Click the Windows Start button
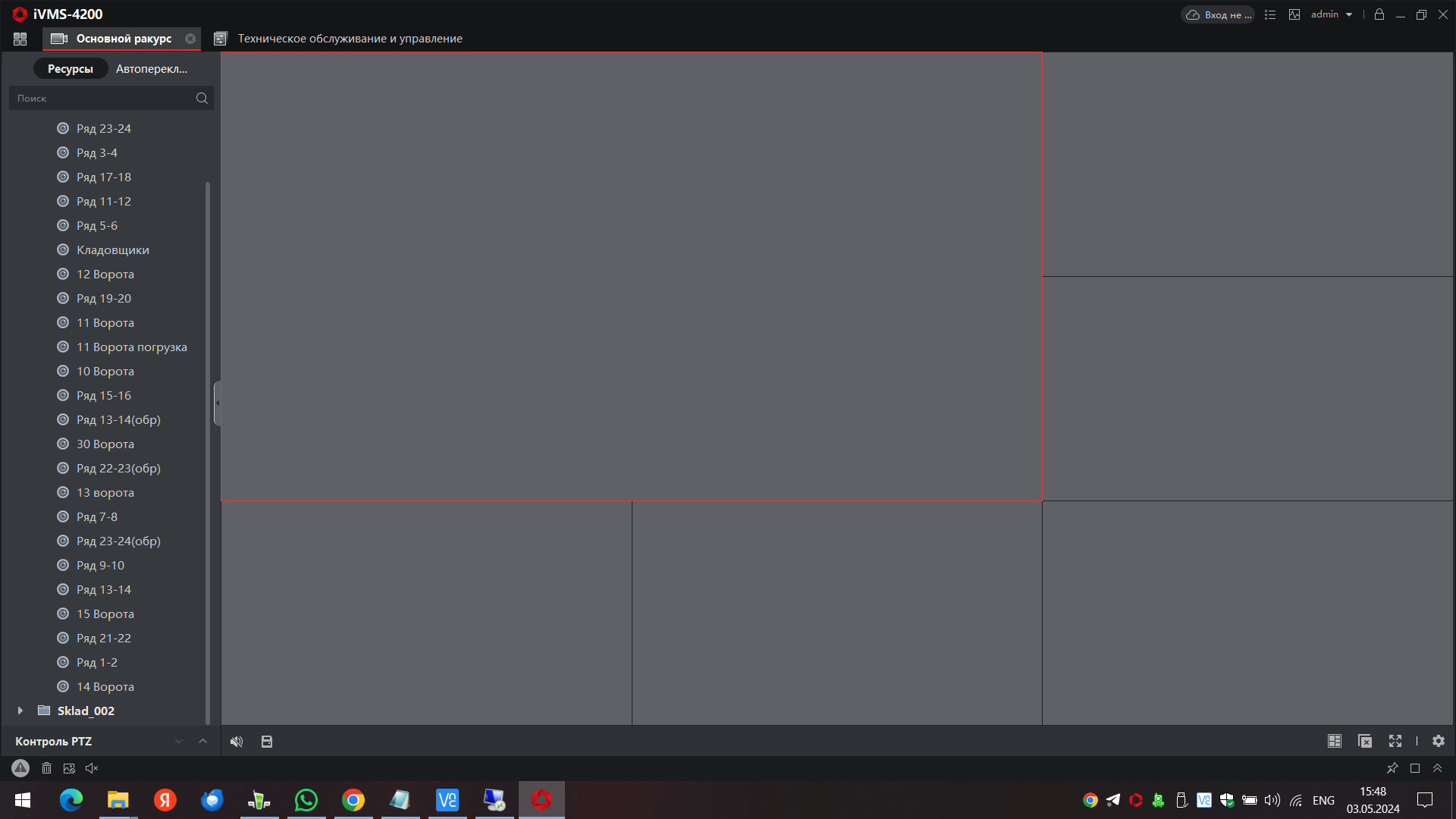This screenshot has height=819, width=1456. click(x=23, y=800)
